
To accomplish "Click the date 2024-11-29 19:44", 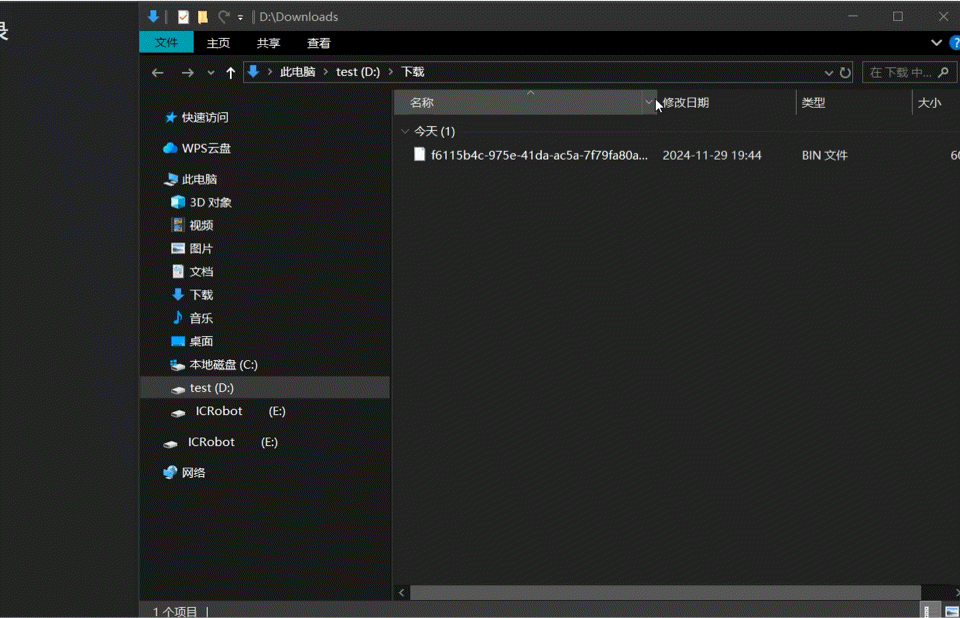I will tap(712, 155).
